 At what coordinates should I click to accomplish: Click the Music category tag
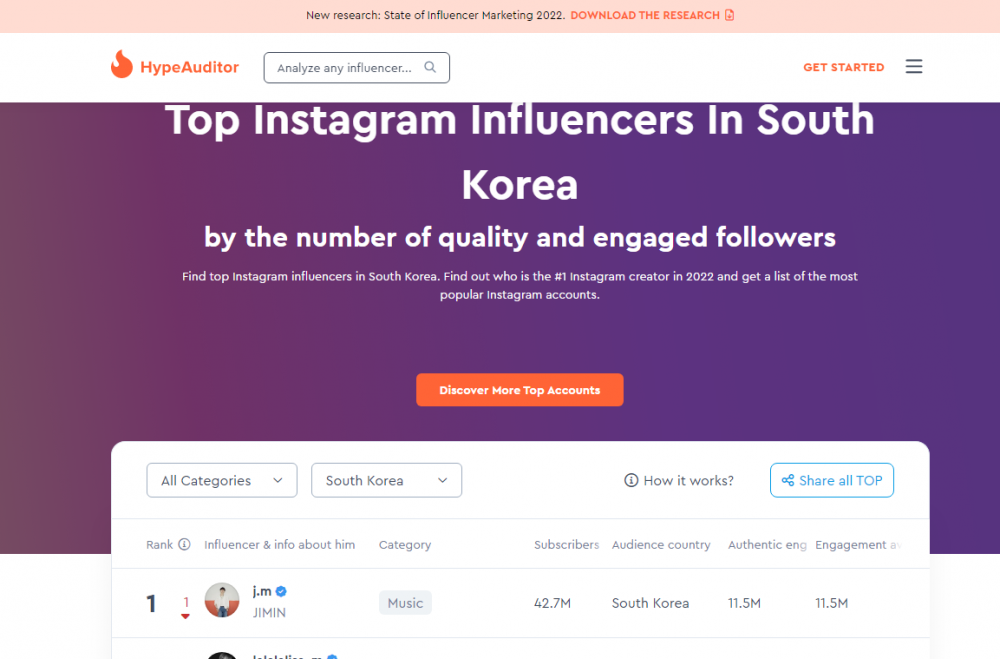click(x=406, y=603)
